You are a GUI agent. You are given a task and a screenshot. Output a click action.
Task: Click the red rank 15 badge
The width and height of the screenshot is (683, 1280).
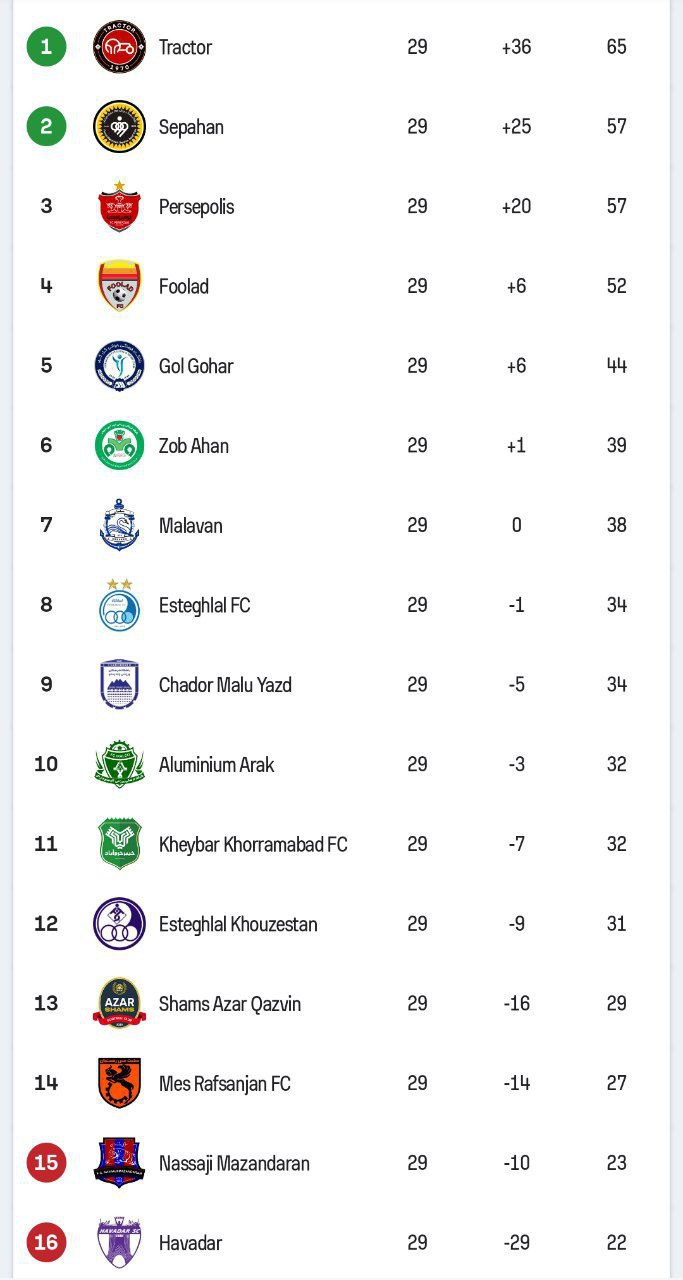pos(46,1163)
